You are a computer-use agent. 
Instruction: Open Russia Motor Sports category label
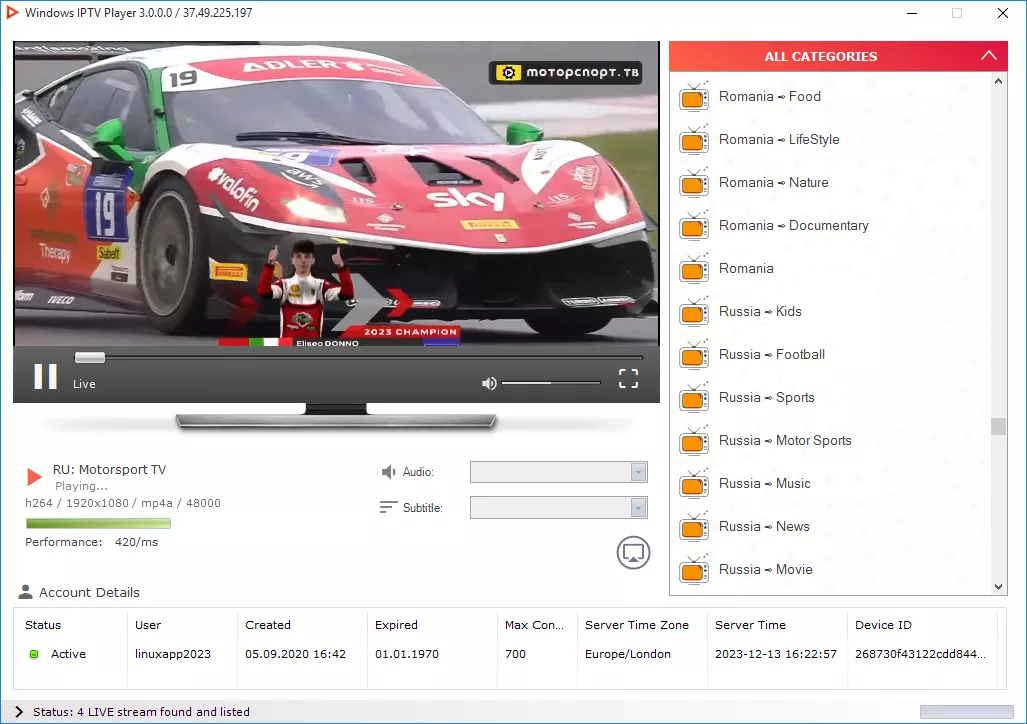click(x=785, y=440)
